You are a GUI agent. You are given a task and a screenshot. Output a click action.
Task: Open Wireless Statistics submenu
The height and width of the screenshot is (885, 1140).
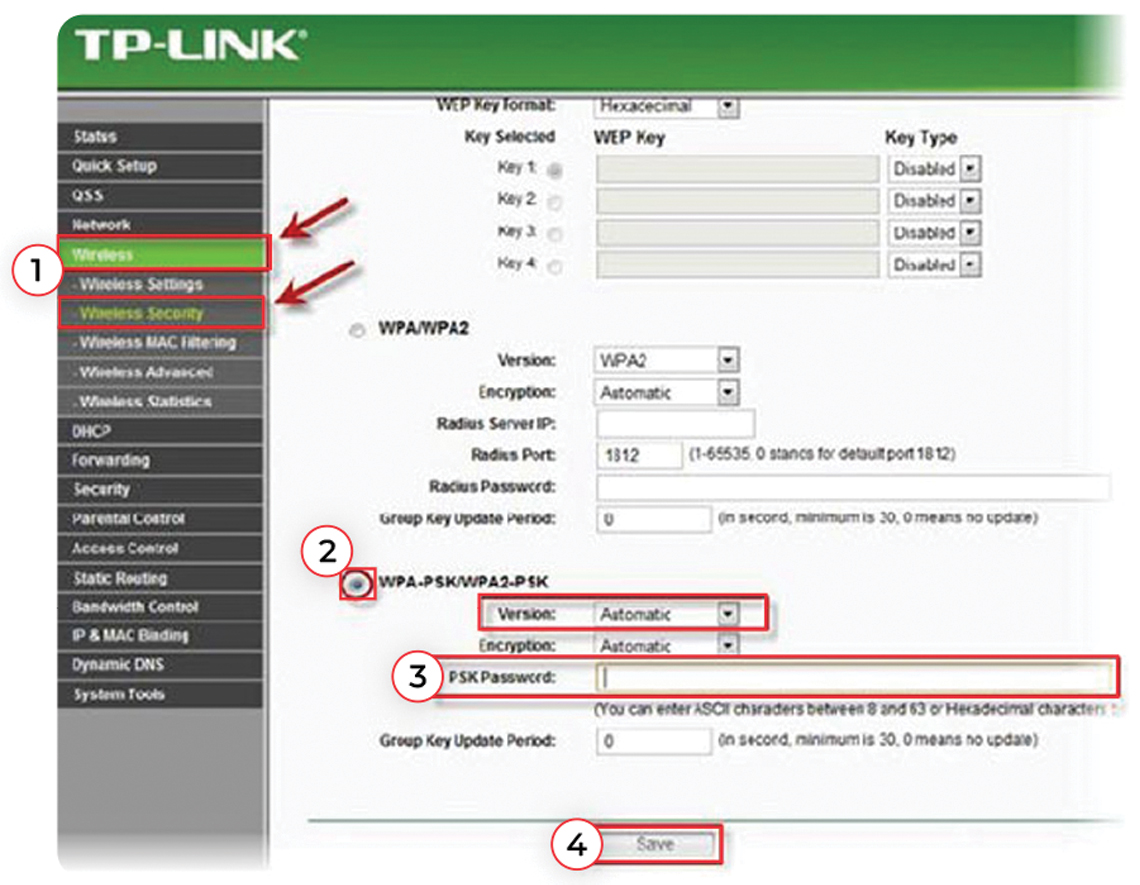click(160, 401)
